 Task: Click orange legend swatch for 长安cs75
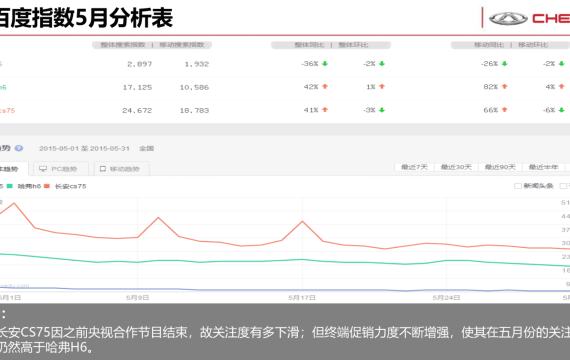[x=47, y=186]
